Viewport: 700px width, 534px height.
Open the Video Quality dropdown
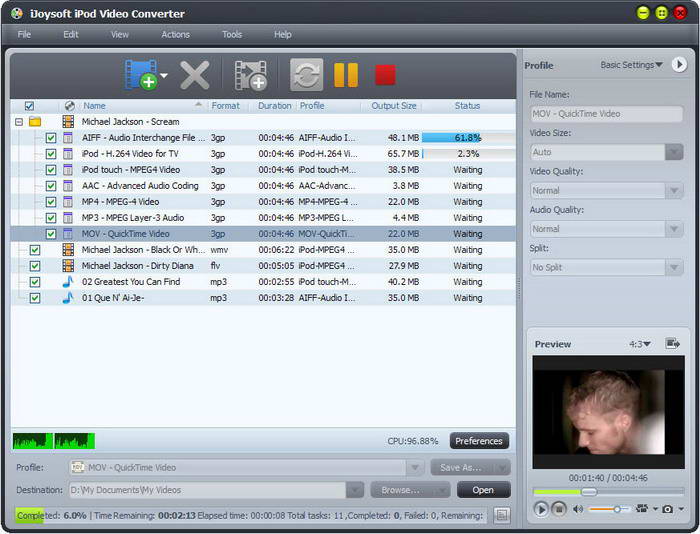point(674,191)
